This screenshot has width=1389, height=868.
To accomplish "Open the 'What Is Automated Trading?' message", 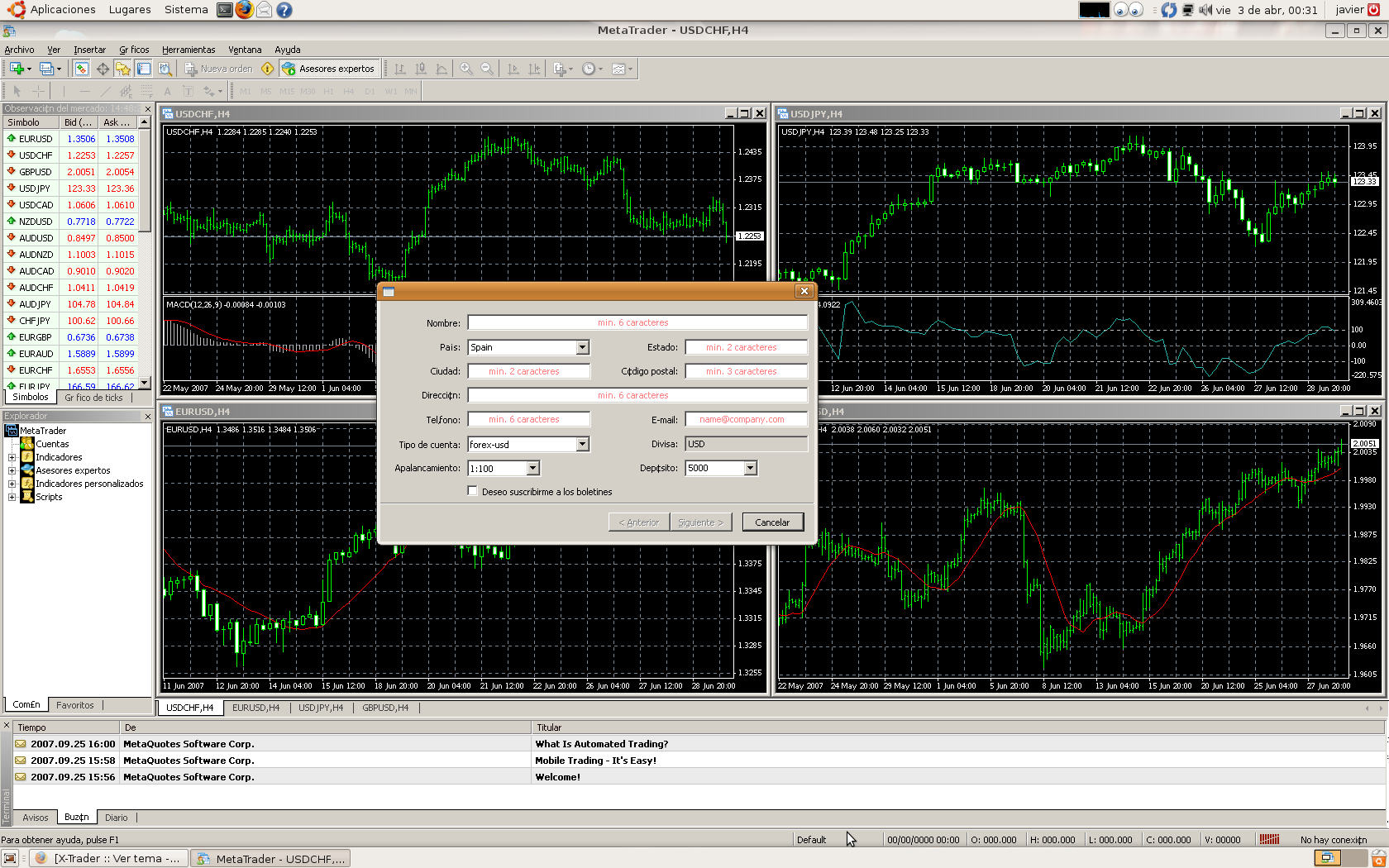I will coord(601,744).
